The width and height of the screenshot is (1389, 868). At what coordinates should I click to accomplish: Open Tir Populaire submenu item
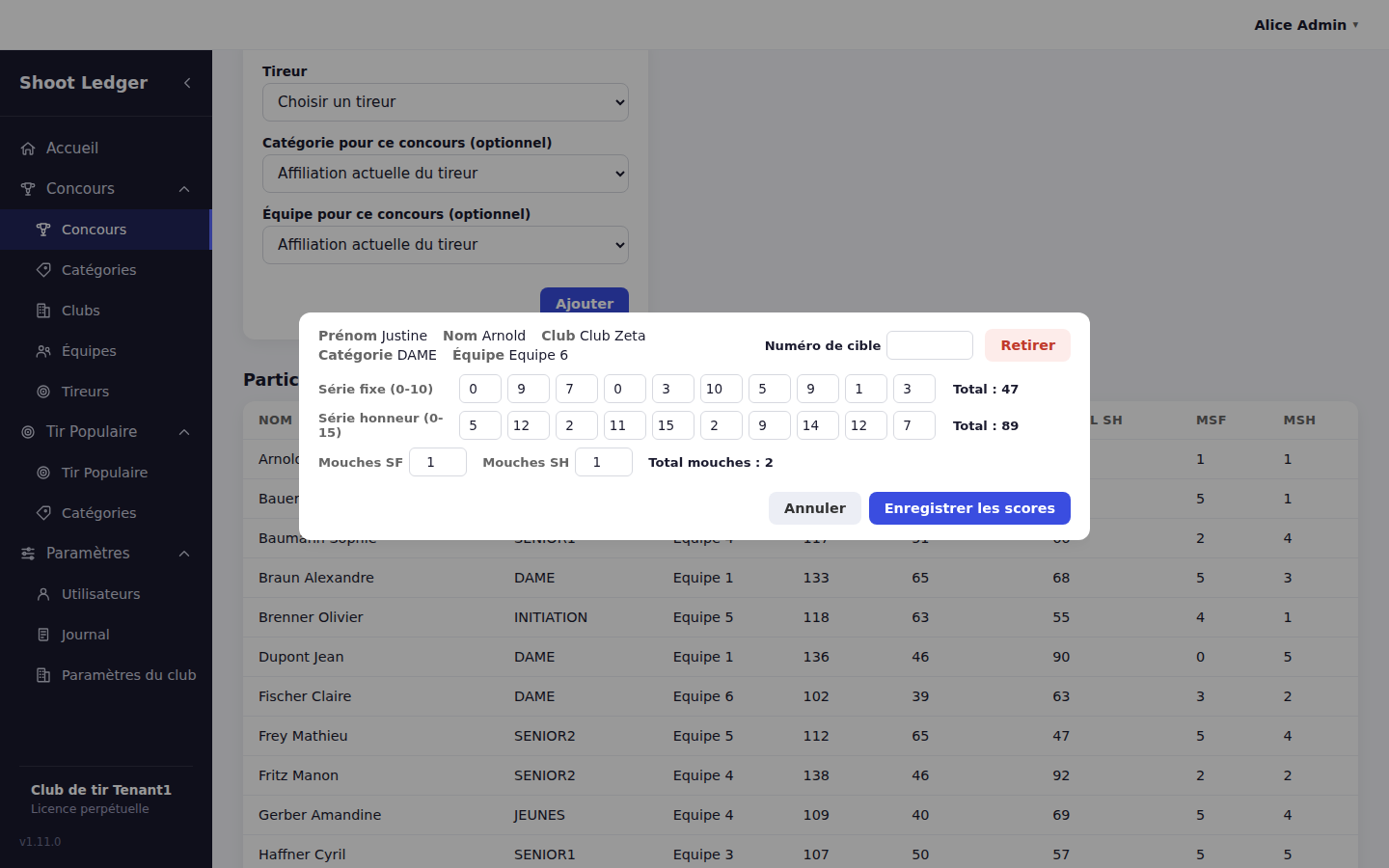(x=106, y=473)
